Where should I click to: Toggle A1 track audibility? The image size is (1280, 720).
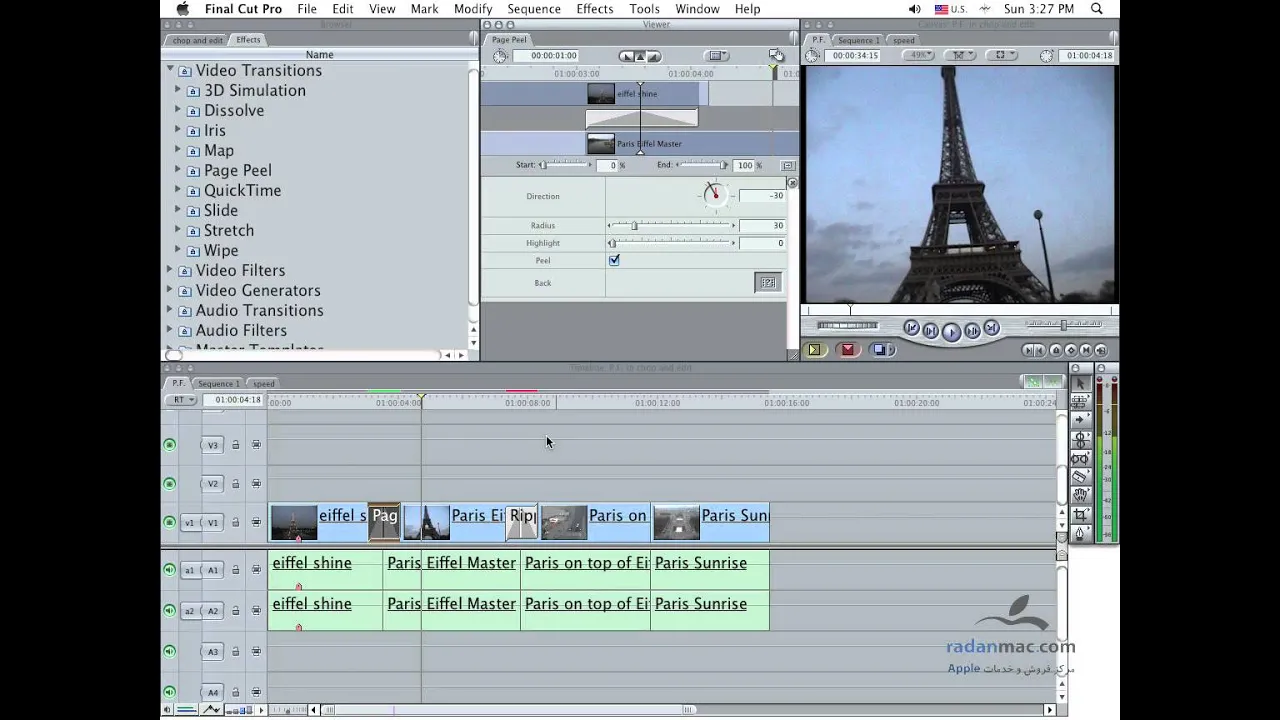pos(169,570)
